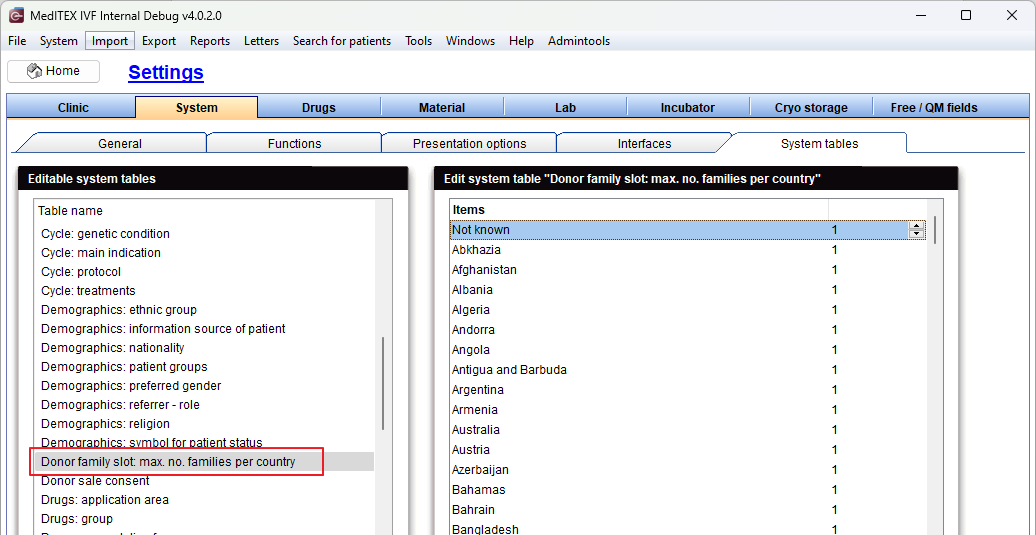Select the Antigua and Barbuda row

[687, 370]
